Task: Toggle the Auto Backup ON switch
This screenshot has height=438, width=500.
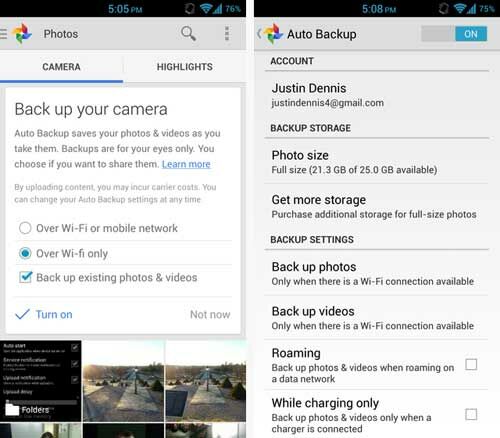Action: tap(454, 34)
